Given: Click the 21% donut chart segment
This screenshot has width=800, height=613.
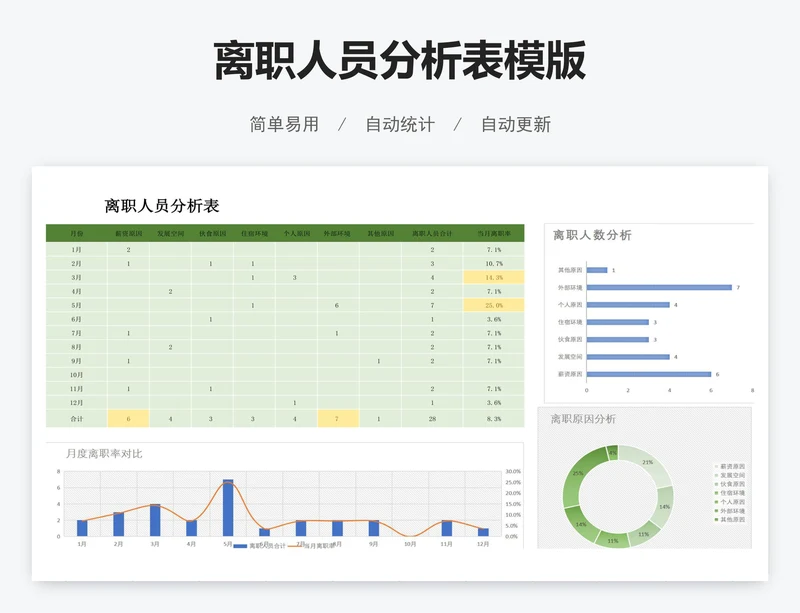Looking at the screenshot, I should coord(648,463).
